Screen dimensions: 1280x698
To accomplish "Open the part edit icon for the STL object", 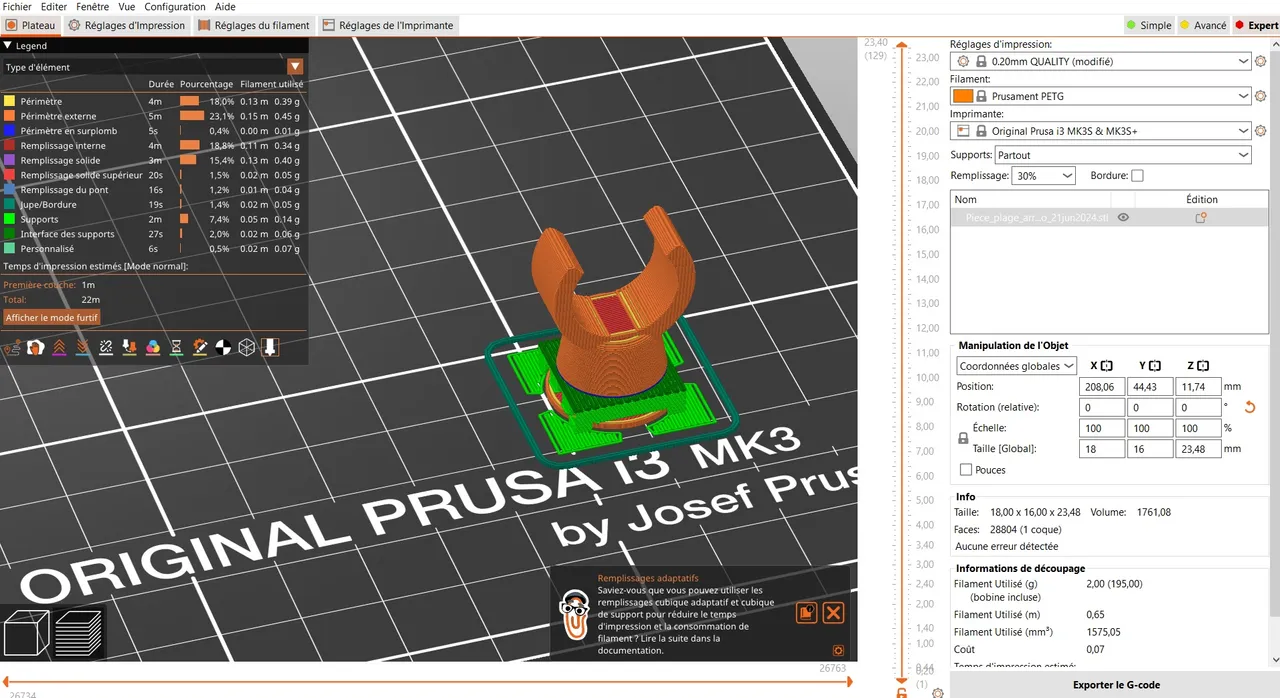I will coord(1201,217).
